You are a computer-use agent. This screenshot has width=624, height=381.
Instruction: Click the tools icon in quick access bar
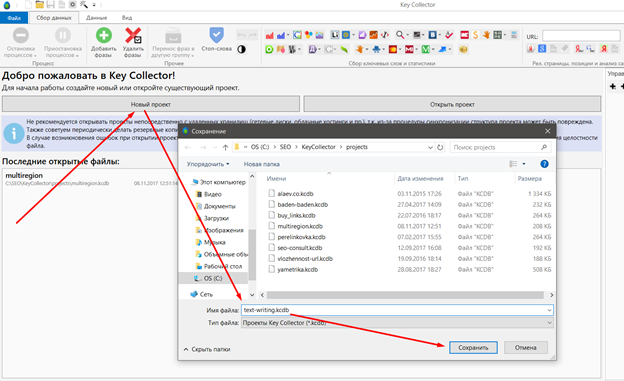tap(84, 4)
